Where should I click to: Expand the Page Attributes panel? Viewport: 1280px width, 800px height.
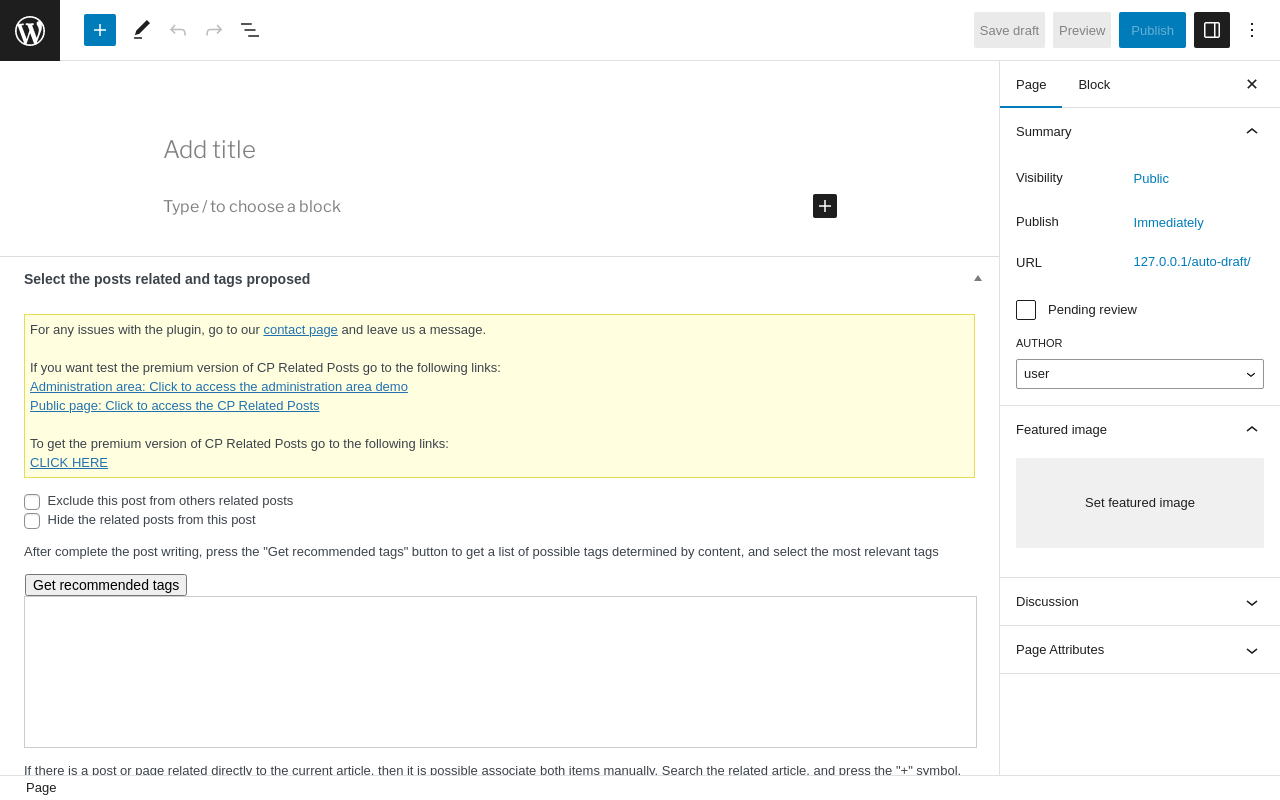coord(1140,650)
